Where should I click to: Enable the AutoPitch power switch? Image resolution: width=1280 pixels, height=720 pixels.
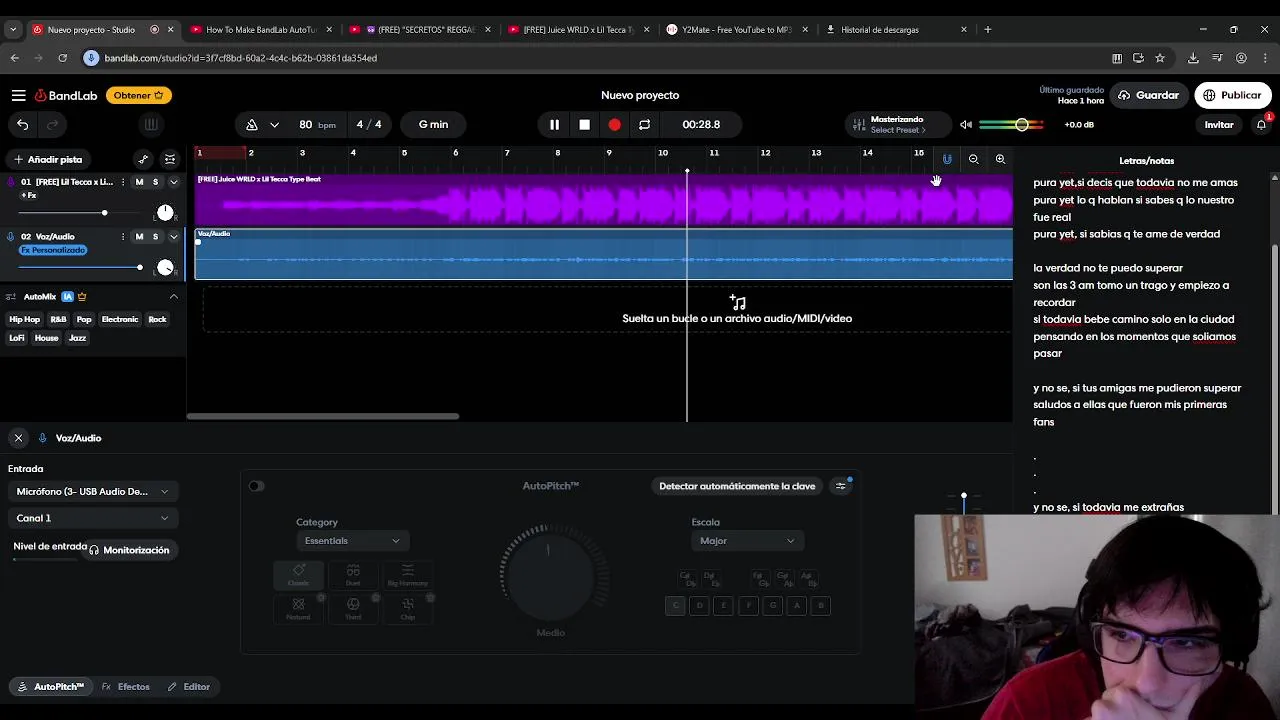coord(257,486)
